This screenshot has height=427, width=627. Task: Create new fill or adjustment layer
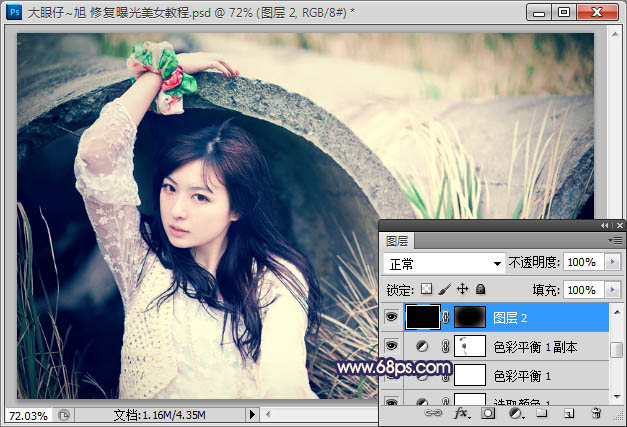tap(516, 413)
